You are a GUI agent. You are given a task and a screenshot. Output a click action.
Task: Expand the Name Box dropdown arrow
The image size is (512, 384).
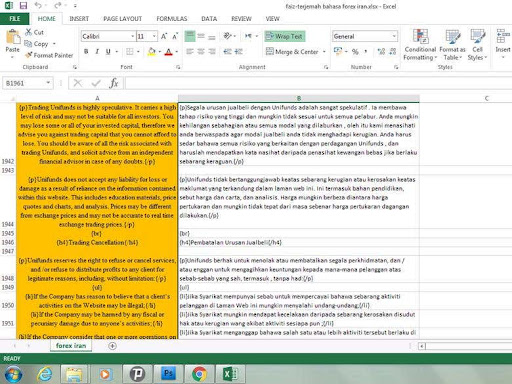click(48, 83)
